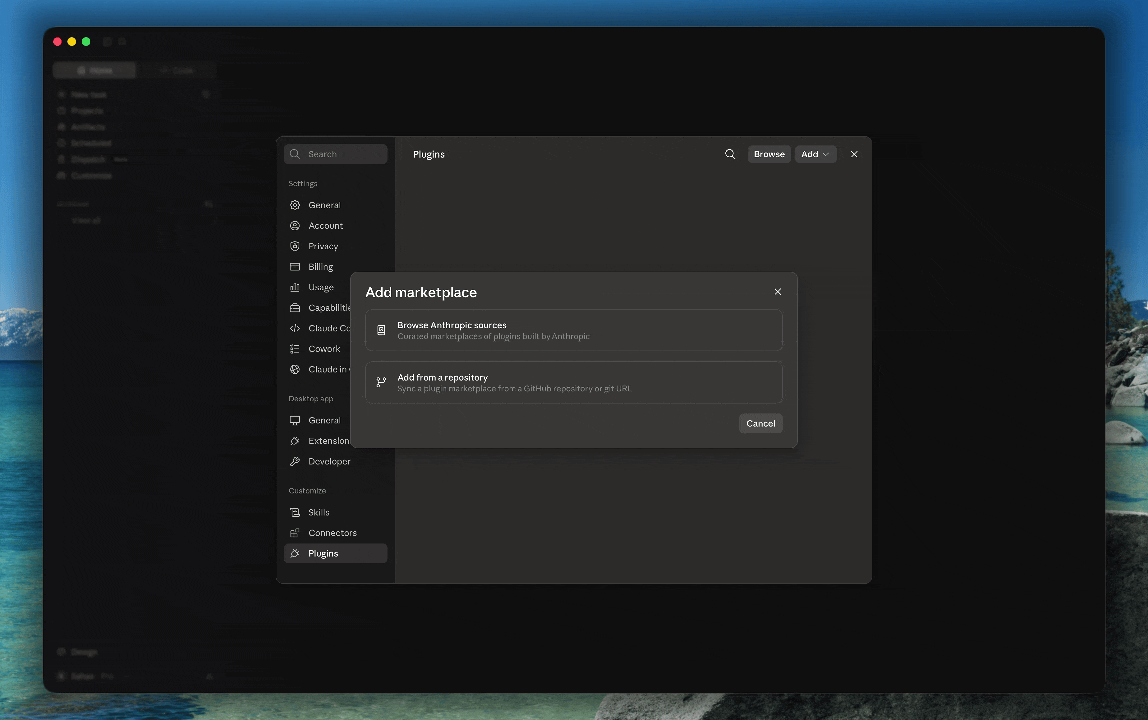The height and width of the screenshot is (720, 1148).
Task: Click the Account person icon in settings sidebar
Action: (295, 226)
